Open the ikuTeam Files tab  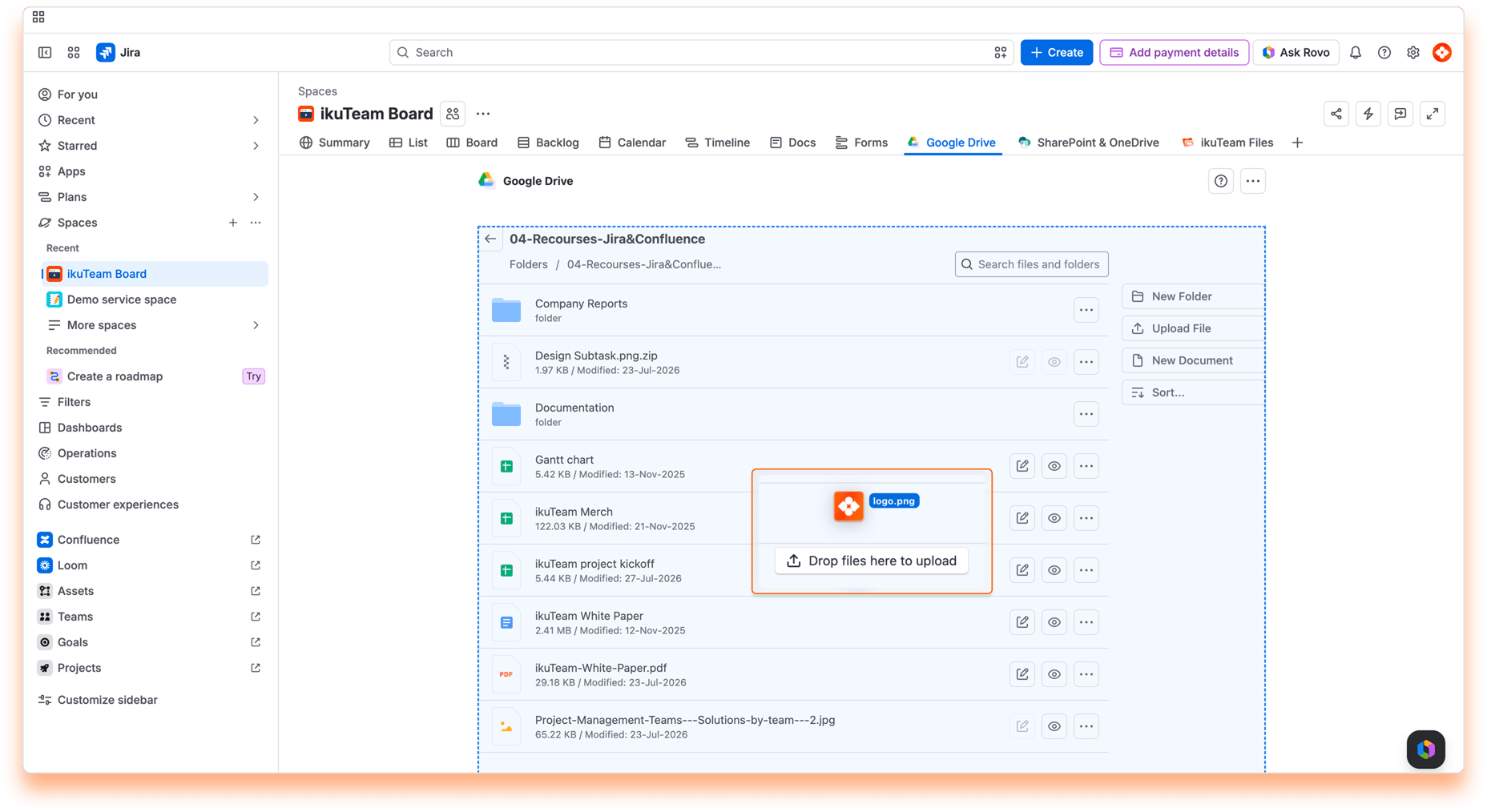coord(1227,143)
